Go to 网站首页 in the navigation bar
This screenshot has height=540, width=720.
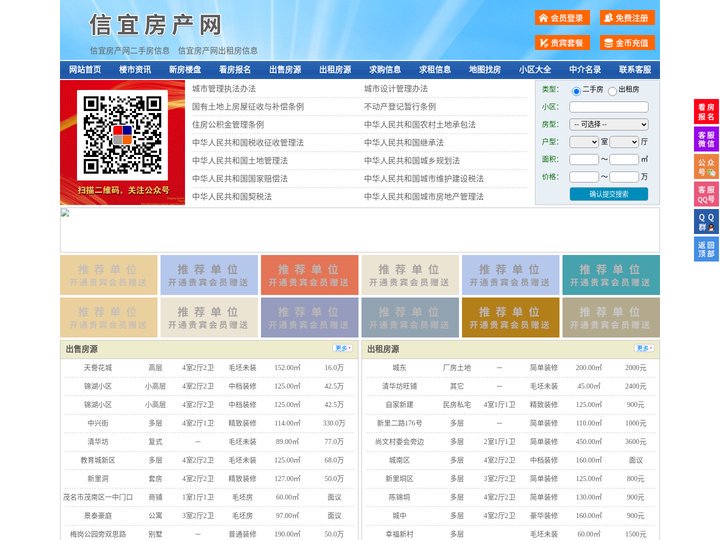(x=85, y=70)
